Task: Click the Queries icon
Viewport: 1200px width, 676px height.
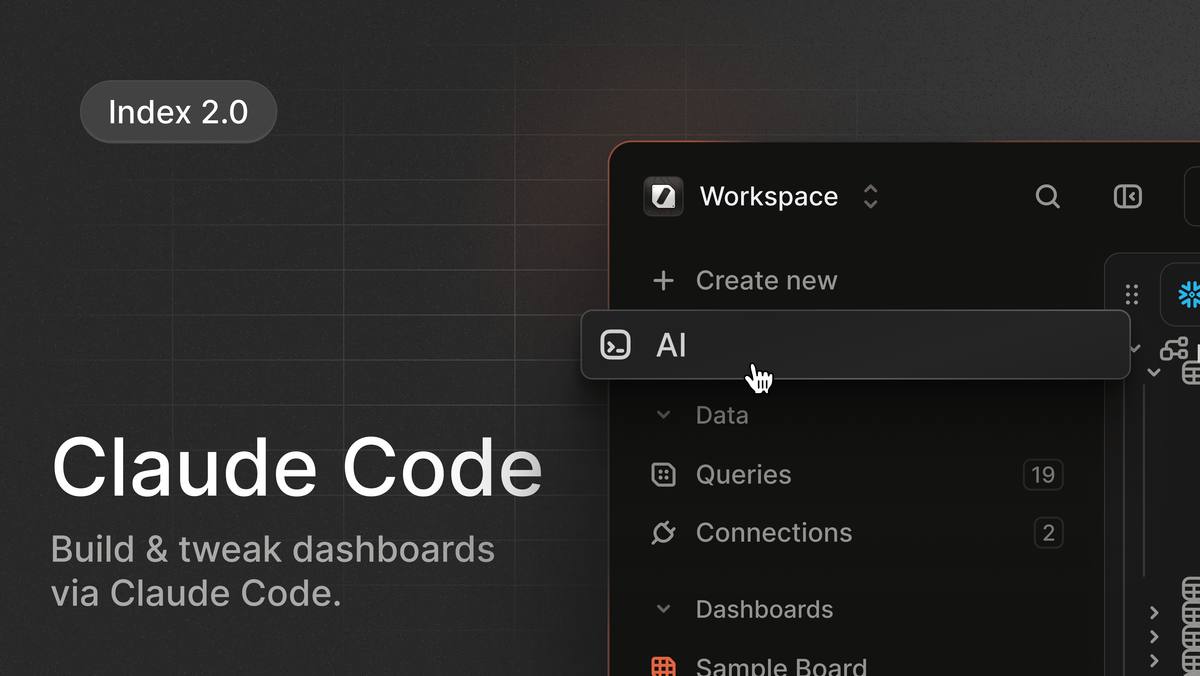Action: 663,474
